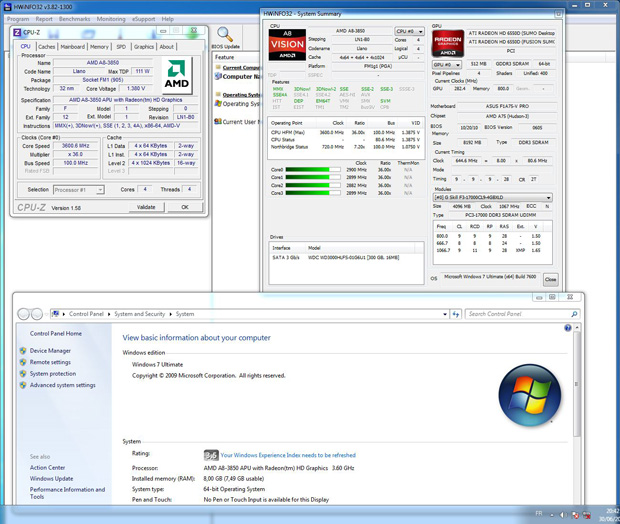Select the CPU tab in CPU-Z
The height and width of the screenshot is (524, 620).
tap(25, 46)
